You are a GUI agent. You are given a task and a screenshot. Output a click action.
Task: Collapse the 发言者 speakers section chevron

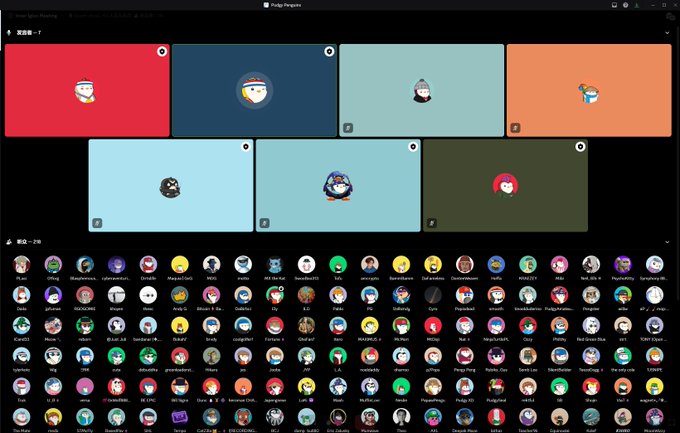667,33
